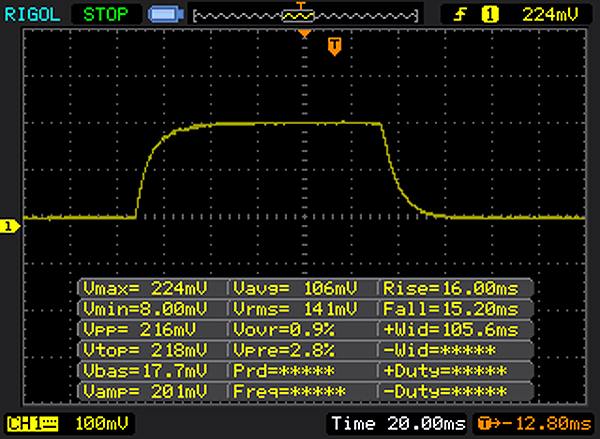Click the Time 20.00ms timebase readout
600x439 pixels.
point(398,423)
